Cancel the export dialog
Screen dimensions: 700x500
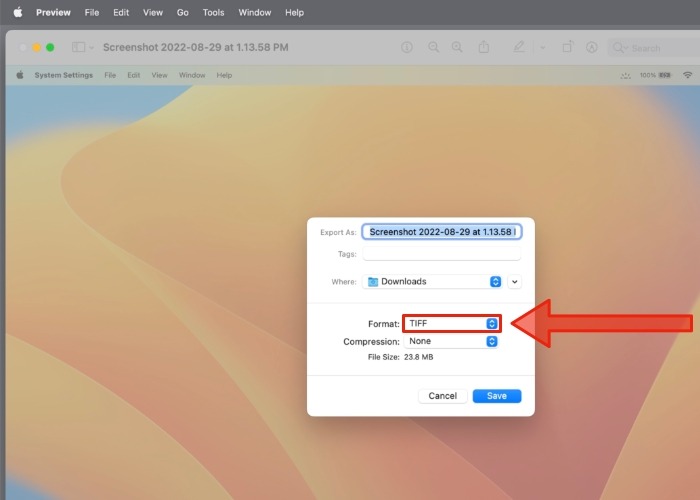coord(442,396)
